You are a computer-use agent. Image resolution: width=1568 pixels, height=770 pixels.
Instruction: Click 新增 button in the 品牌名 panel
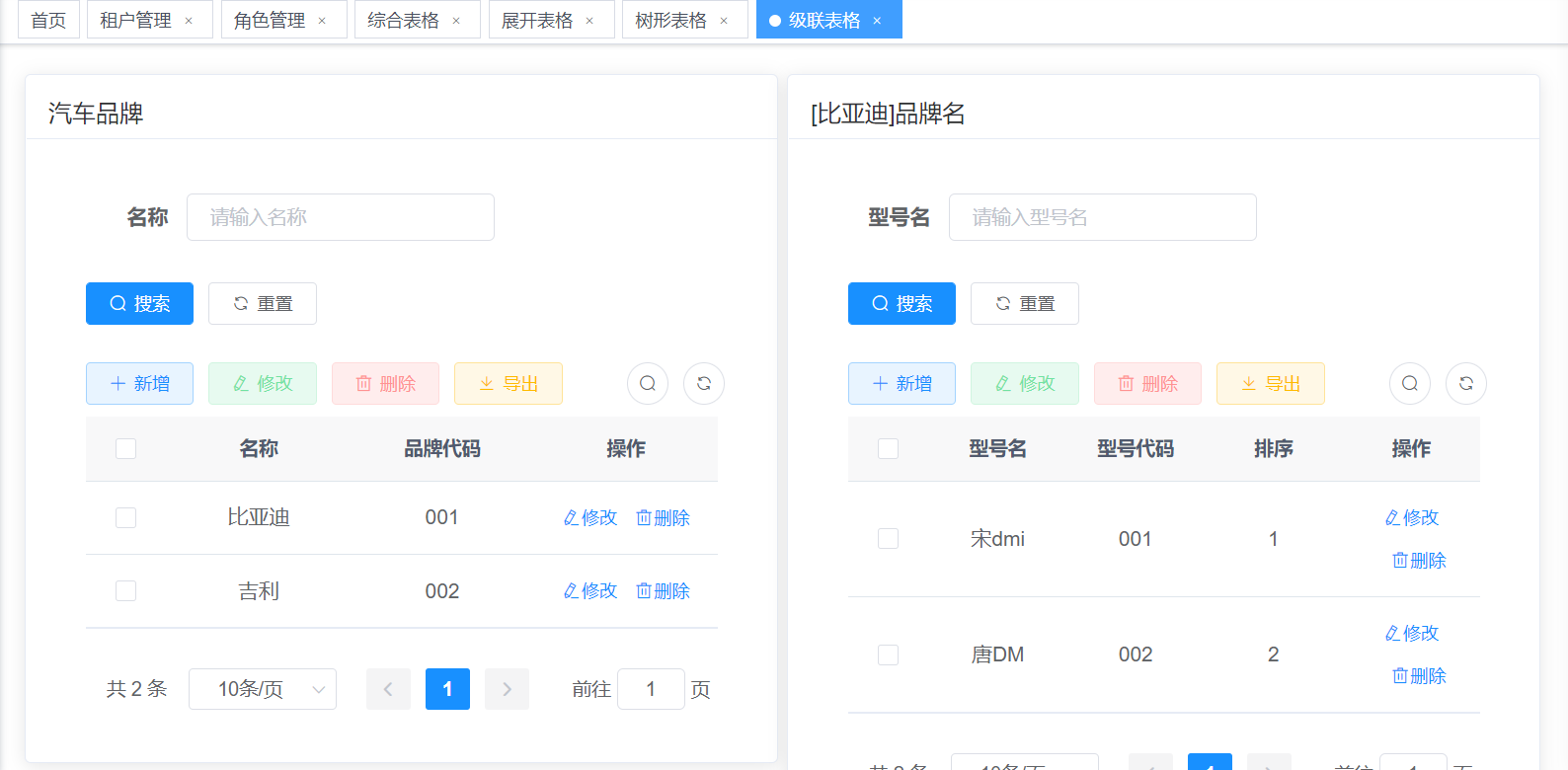point(902,384)
